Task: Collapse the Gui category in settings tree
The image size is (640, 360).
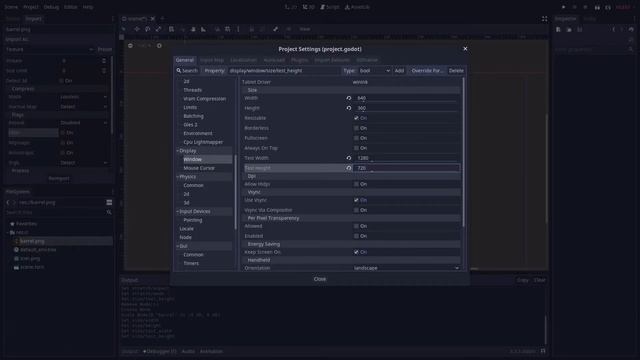Action: 178,246
